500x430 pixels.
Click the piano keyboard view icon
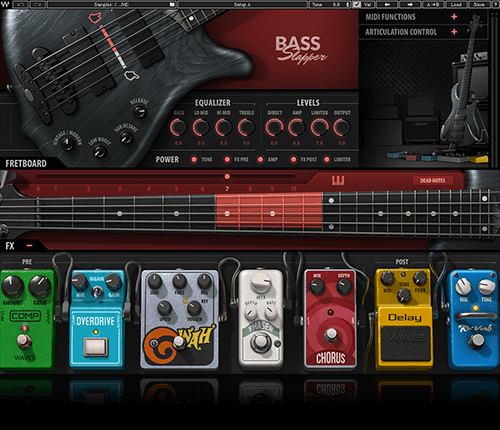pyautogui.click(x=338, y=180)
